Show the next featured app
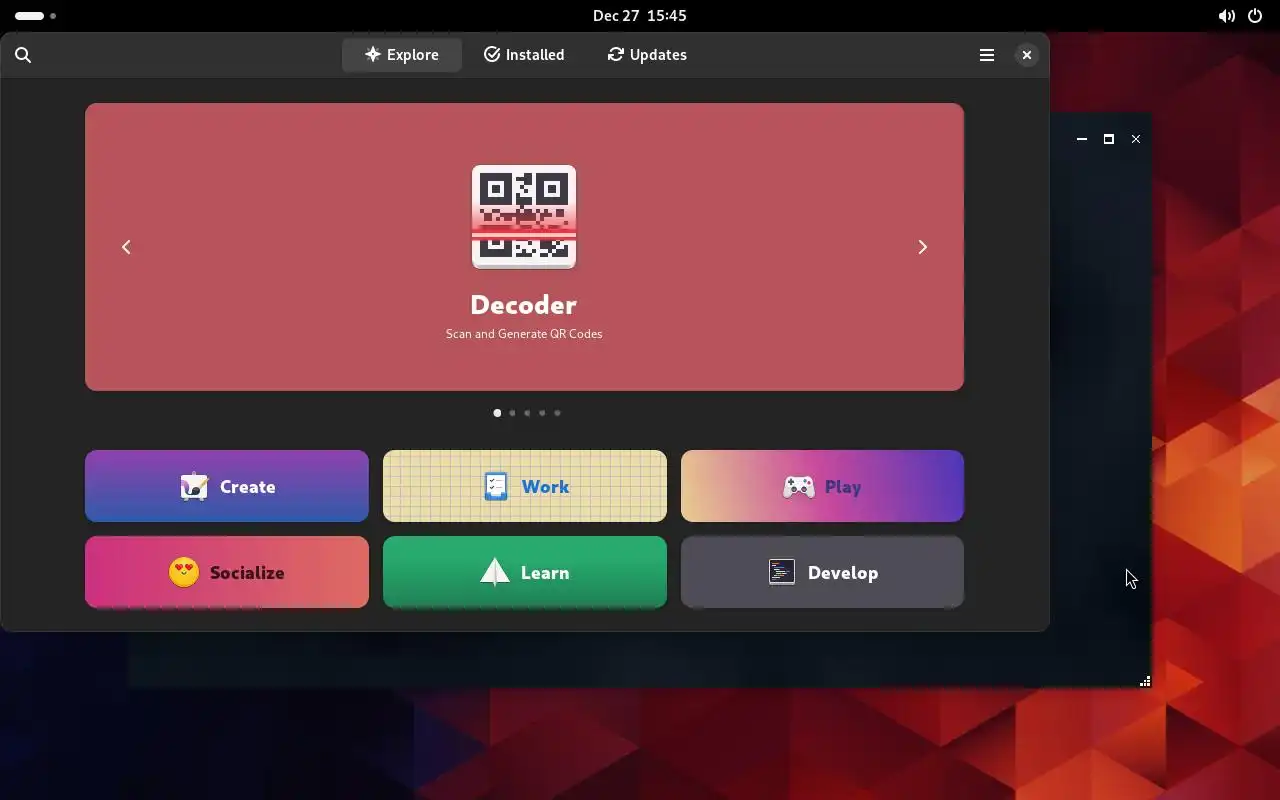1280x800 pixels. click(923, 247)
